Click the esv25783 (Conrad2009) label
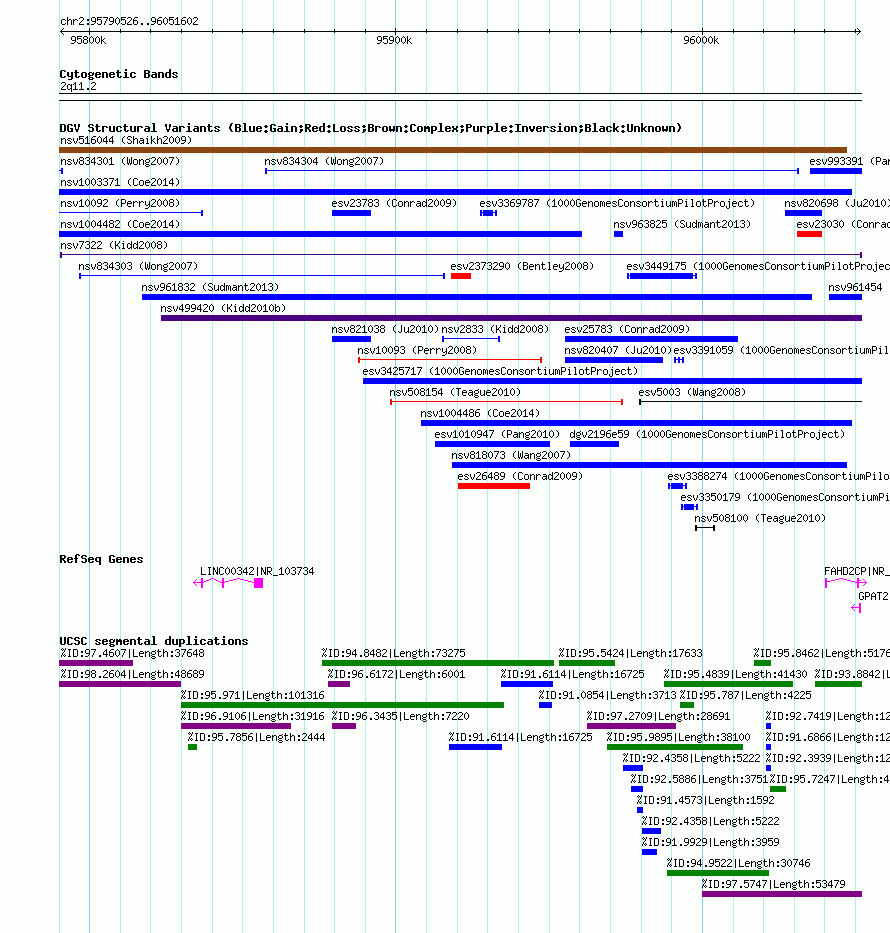This screenshot has width=890, height=933. (x=627, y=329)
